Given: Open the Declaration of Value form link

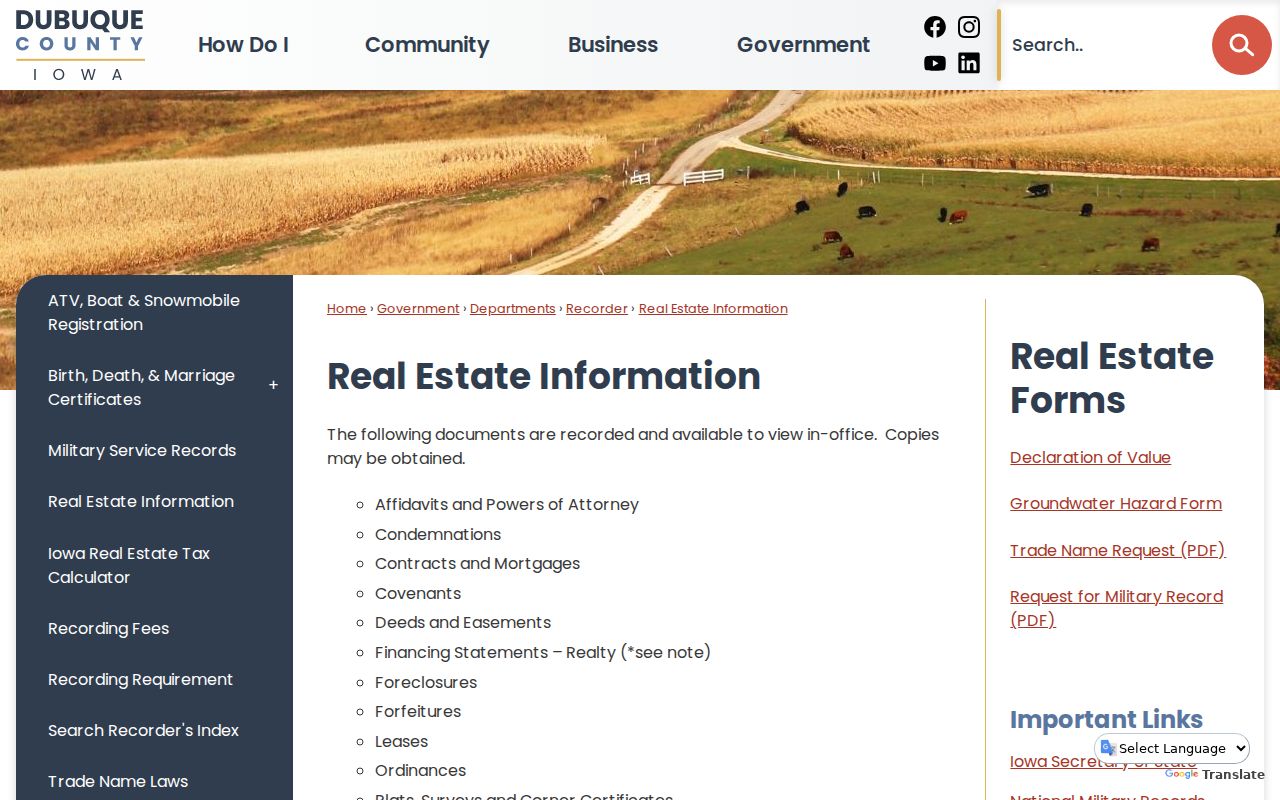Looking at the screenshot, I should tap(1090, 457).
